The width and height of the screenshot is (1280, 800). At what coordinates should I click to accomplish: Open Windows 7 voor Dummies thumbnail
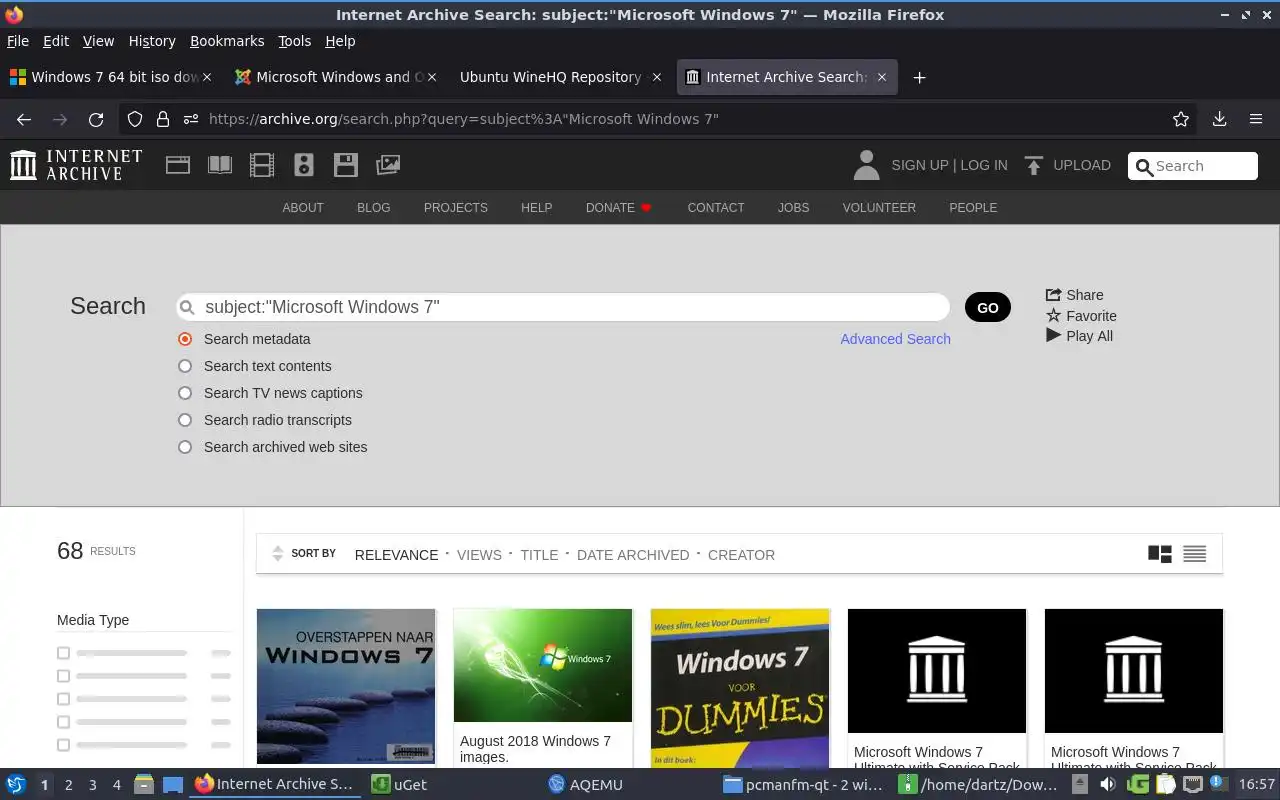[x=740, y=688]
